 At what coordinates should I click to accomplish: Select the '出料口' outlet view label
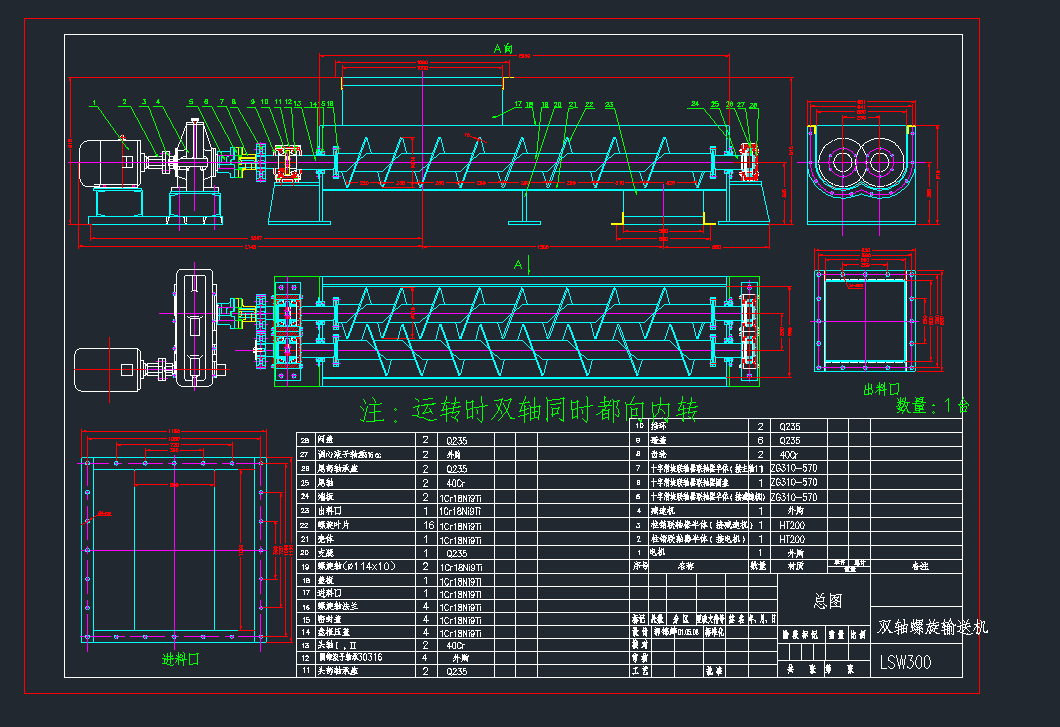click(x=882, y=388)
